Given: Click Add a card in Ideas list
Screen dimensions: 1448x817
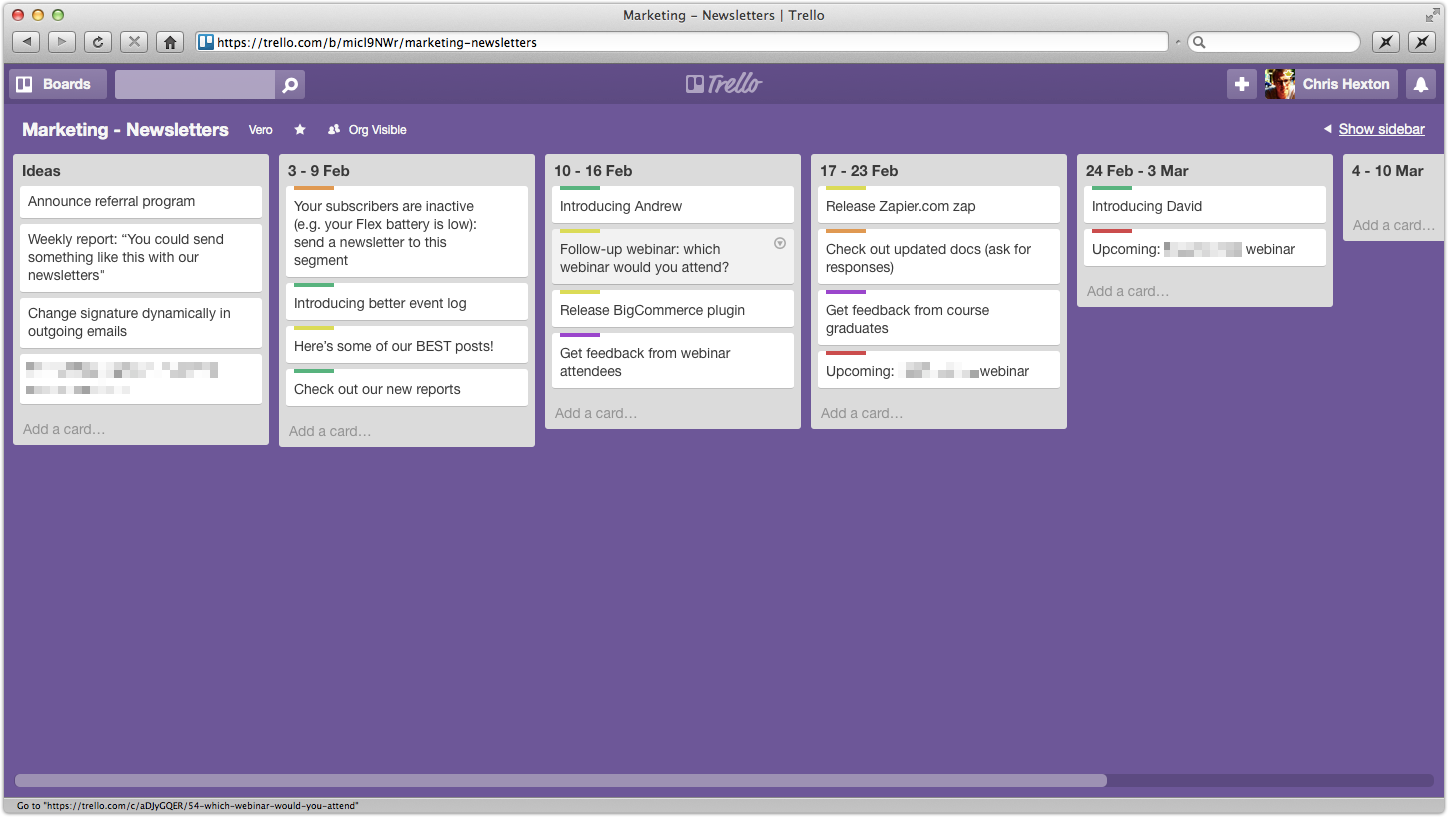Looking at the screenshot, I should coord(64,429).
